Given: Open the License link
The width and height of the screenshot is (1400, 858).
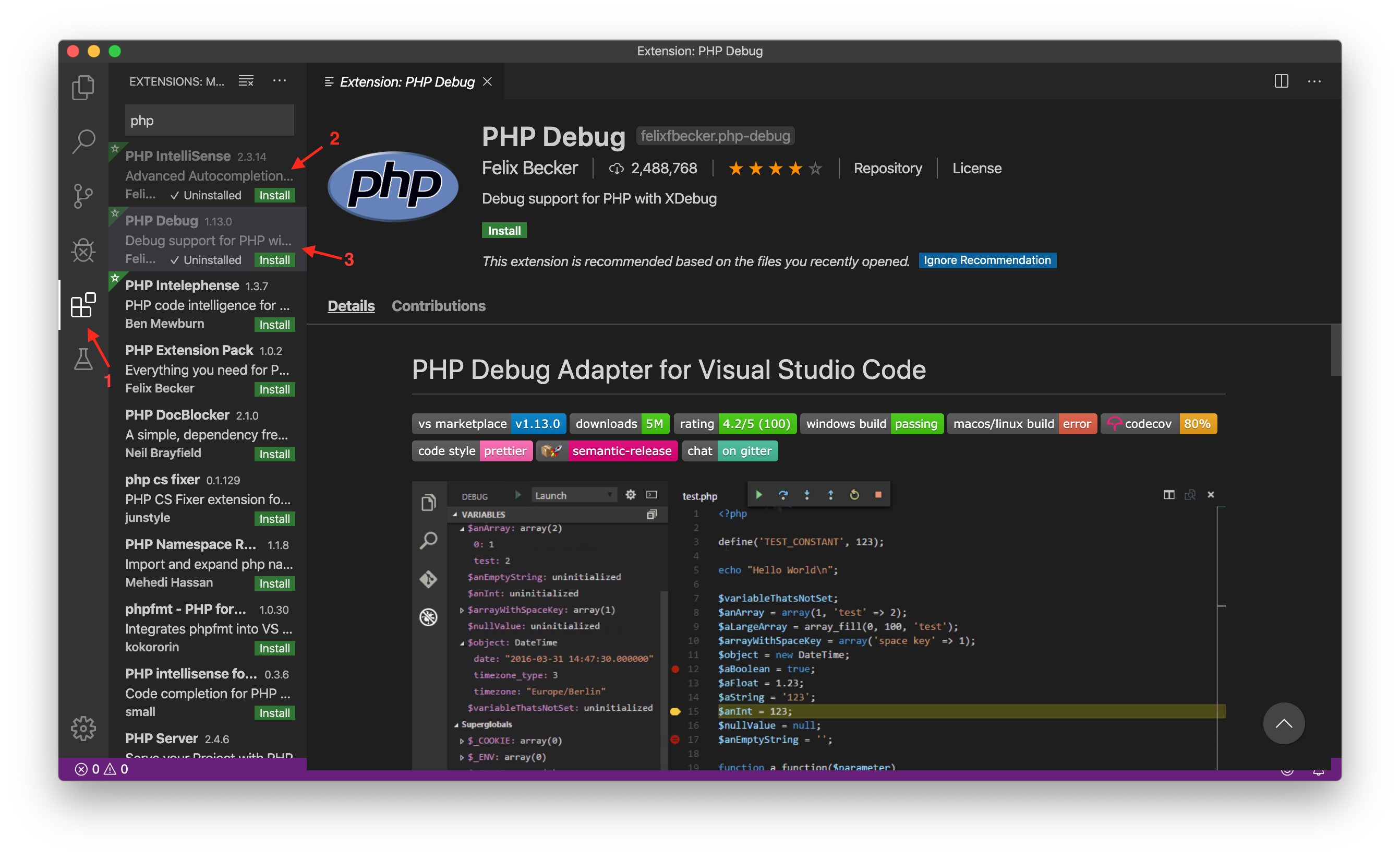Looking at the screenshot, I should 976,168.
